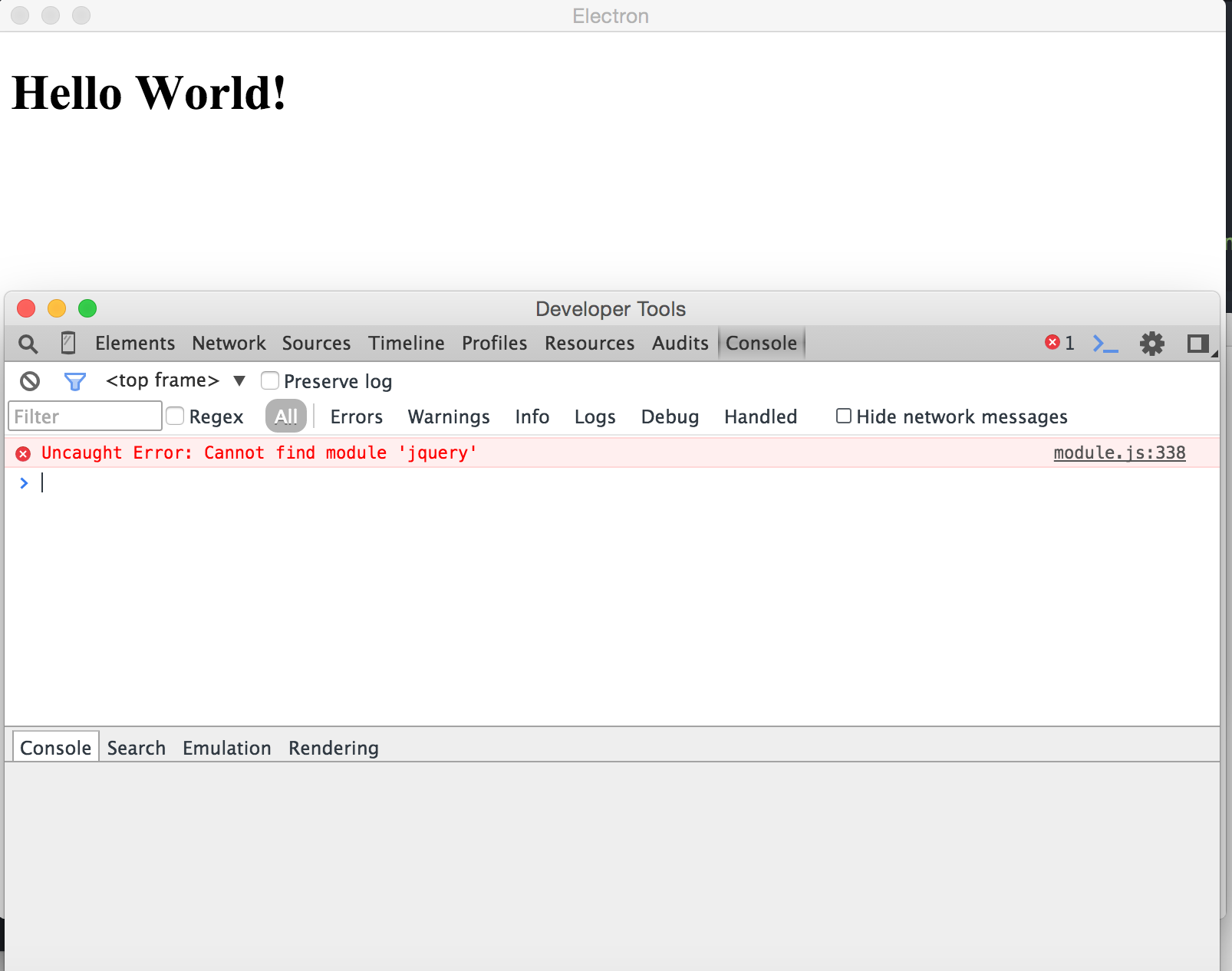Select the main Console tab in toolbar
Screen dimensions: 1232x971
pos(762,343)
